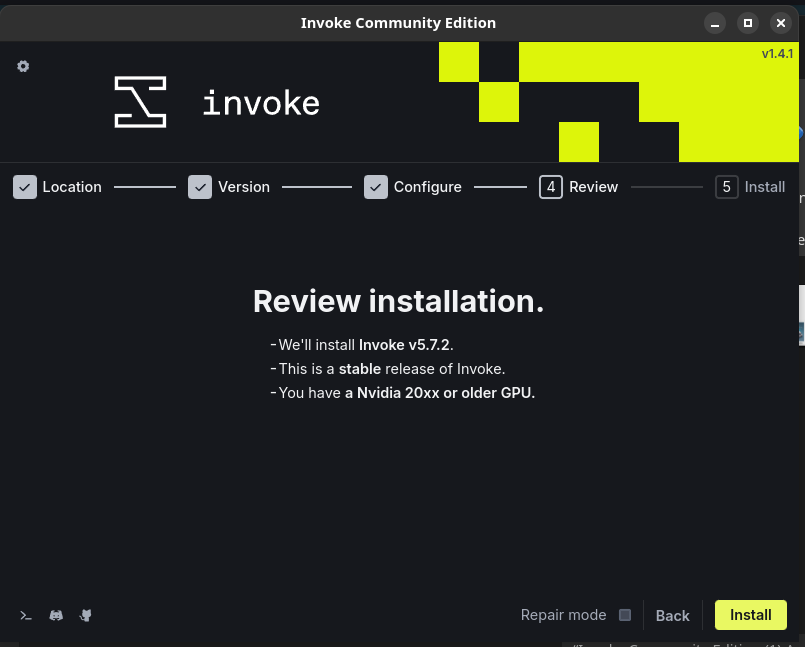Select step 5 Install in stepper
The height and width of the screenshot is (647, 805).
[750, 187]
